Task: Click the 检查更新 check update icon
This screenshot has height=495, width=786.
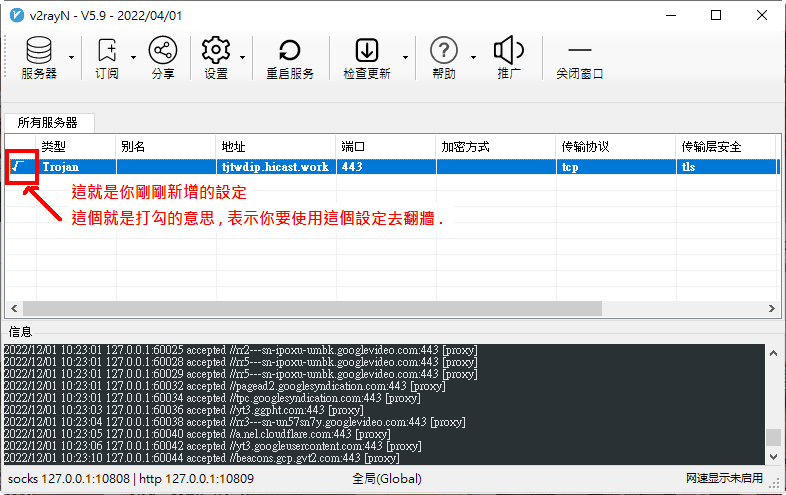Action: click(367, 51)
